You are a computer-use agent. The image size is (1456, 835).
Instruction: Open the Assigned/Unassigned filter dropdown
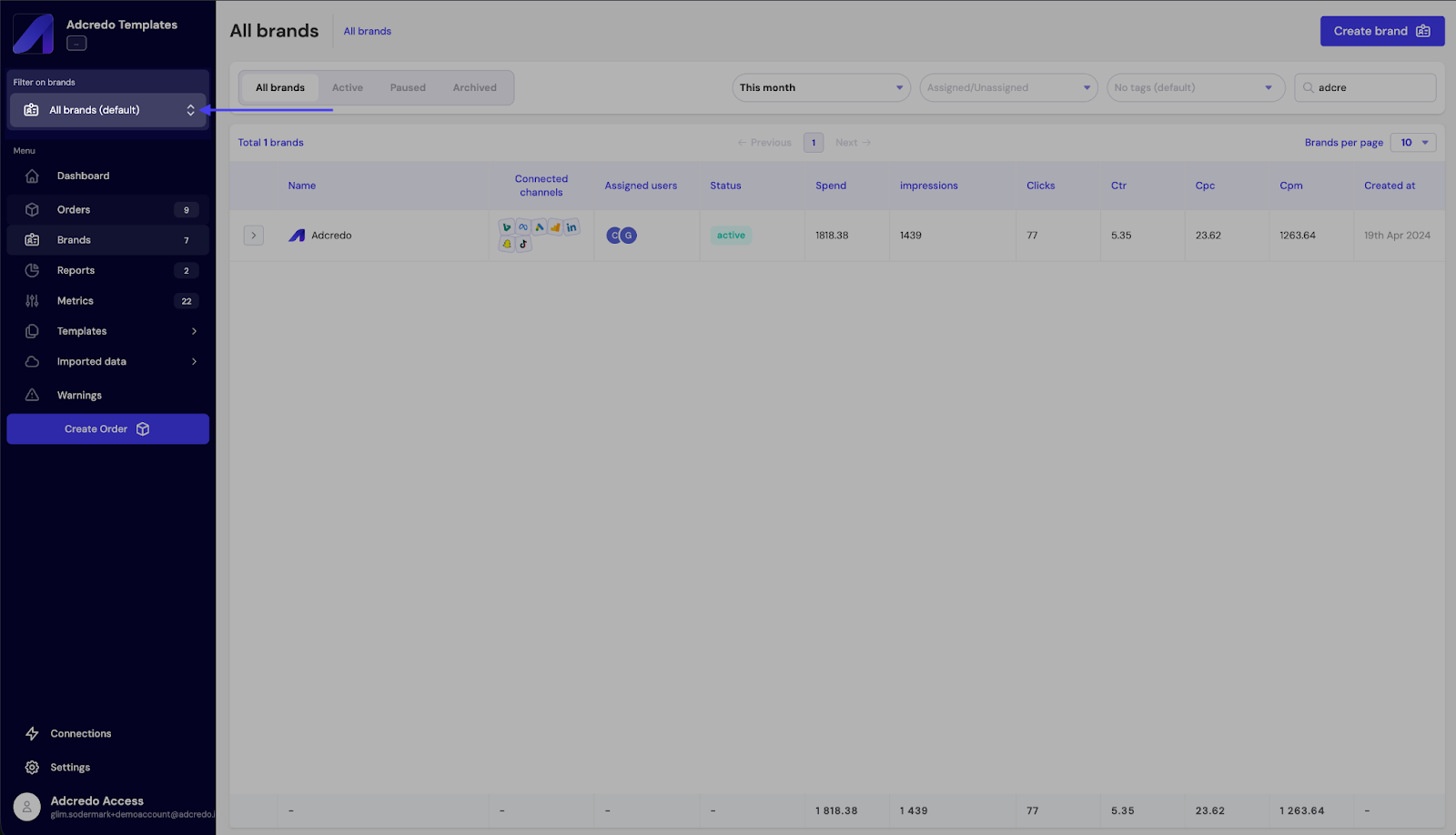(1007, 88)
